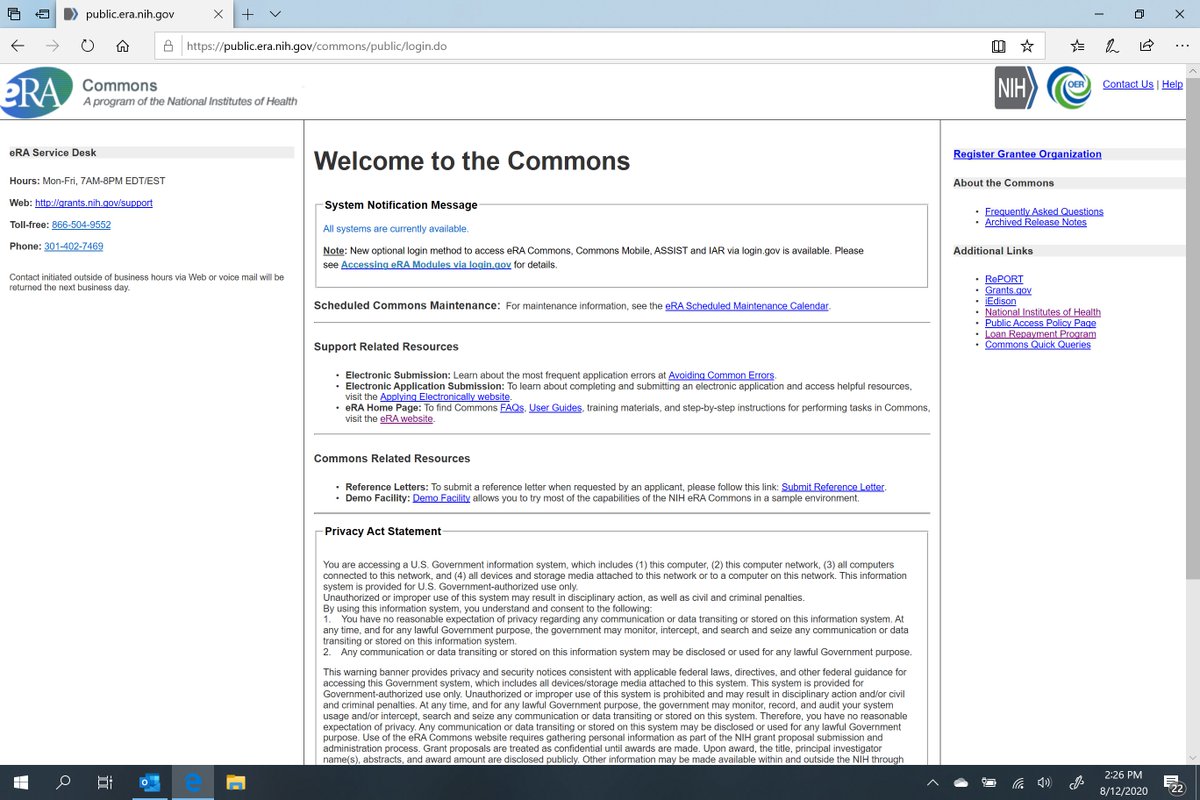
Task: Open Accessing eRA Modules via login.gov link
Action: [x=426, y=265]
